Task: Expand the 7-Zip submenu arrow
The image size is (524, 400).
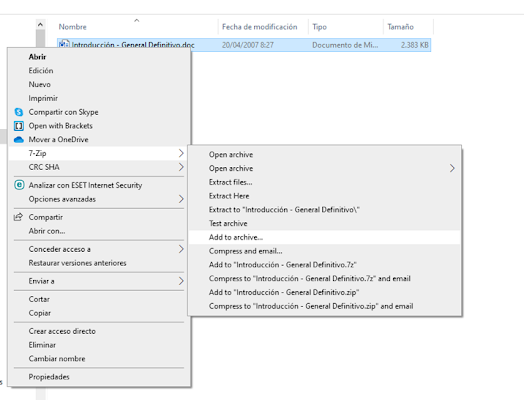Action: (x=181, y=153)
